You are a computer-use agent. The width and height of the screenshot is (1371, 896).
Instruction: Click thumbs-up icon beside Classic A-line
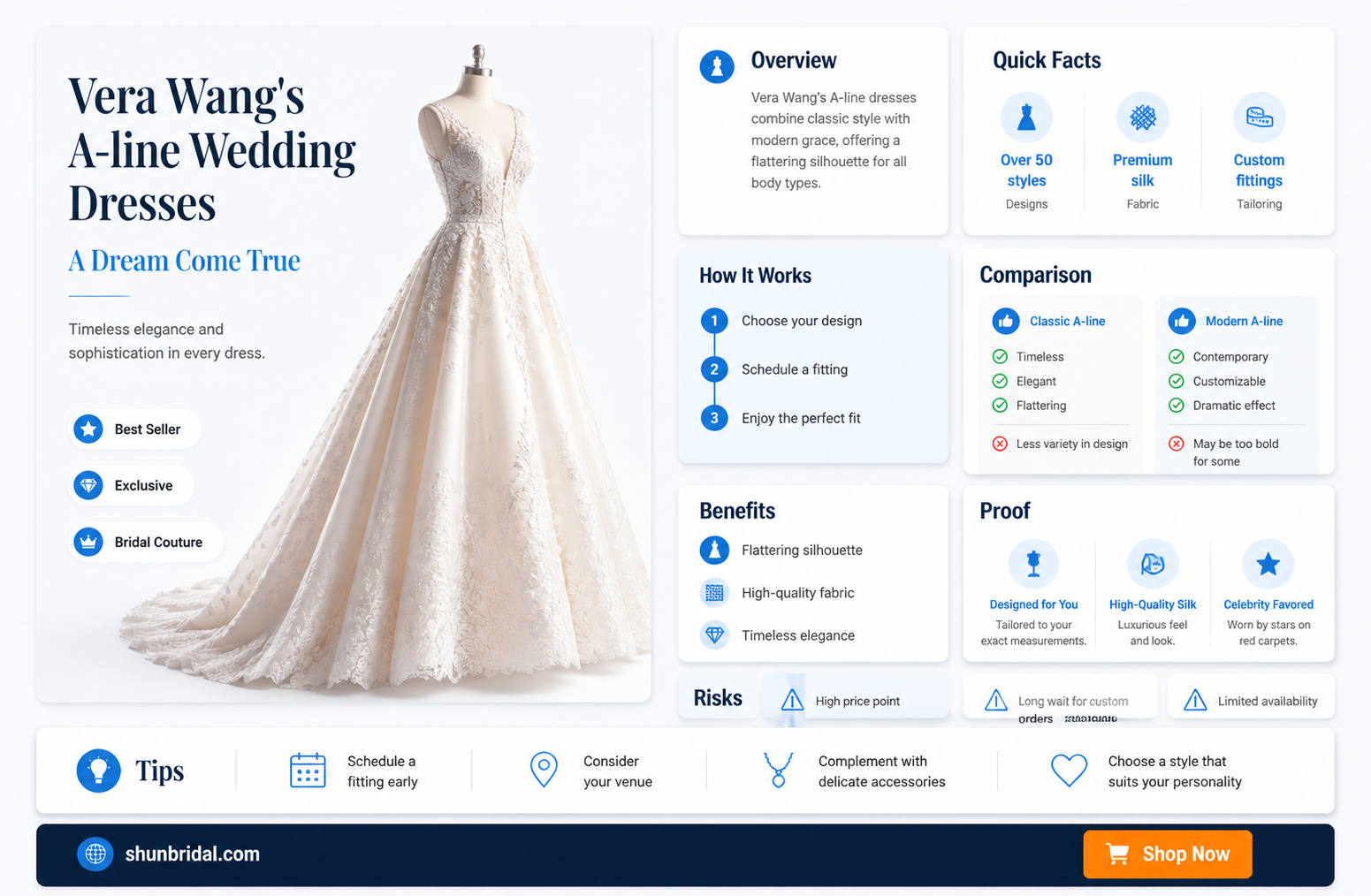[1005, 322]
